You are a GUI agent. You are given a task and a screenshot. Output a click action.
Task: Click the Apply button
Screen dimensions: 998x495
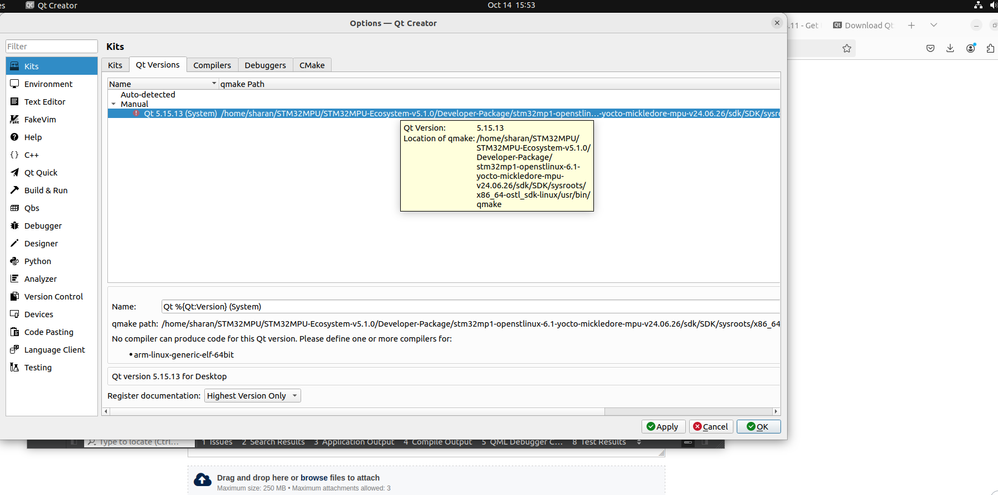coord(663,427)
